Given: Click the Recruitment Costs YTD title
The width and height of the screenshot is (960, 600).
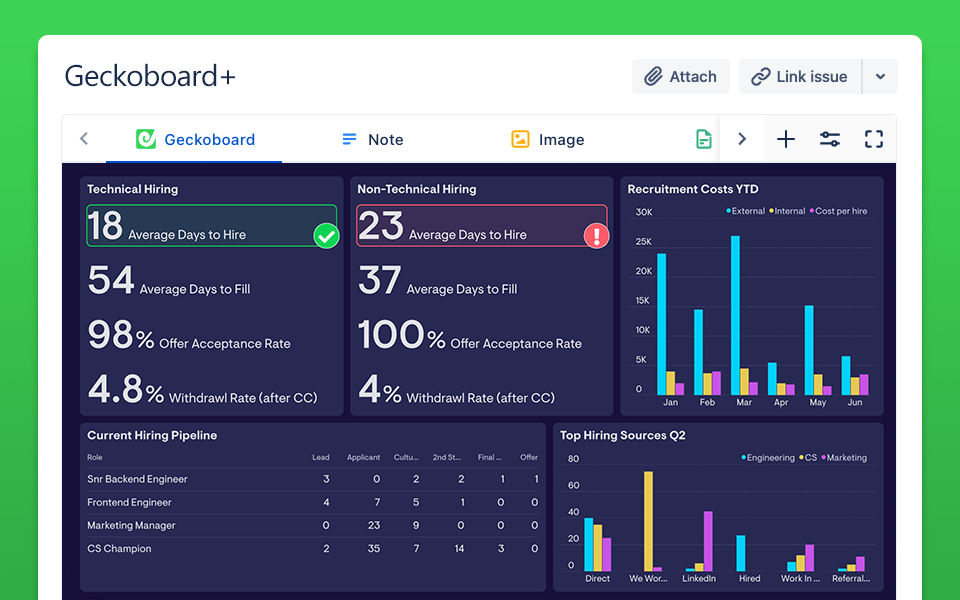Looking at the screenshot, I should [692, 189].
